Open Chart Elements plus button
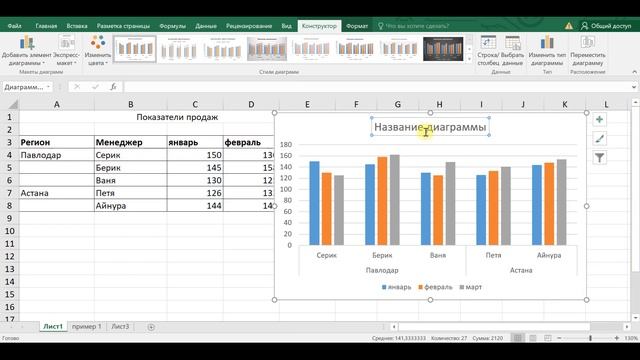Viewport: 640px width, 360px height. 599,120
